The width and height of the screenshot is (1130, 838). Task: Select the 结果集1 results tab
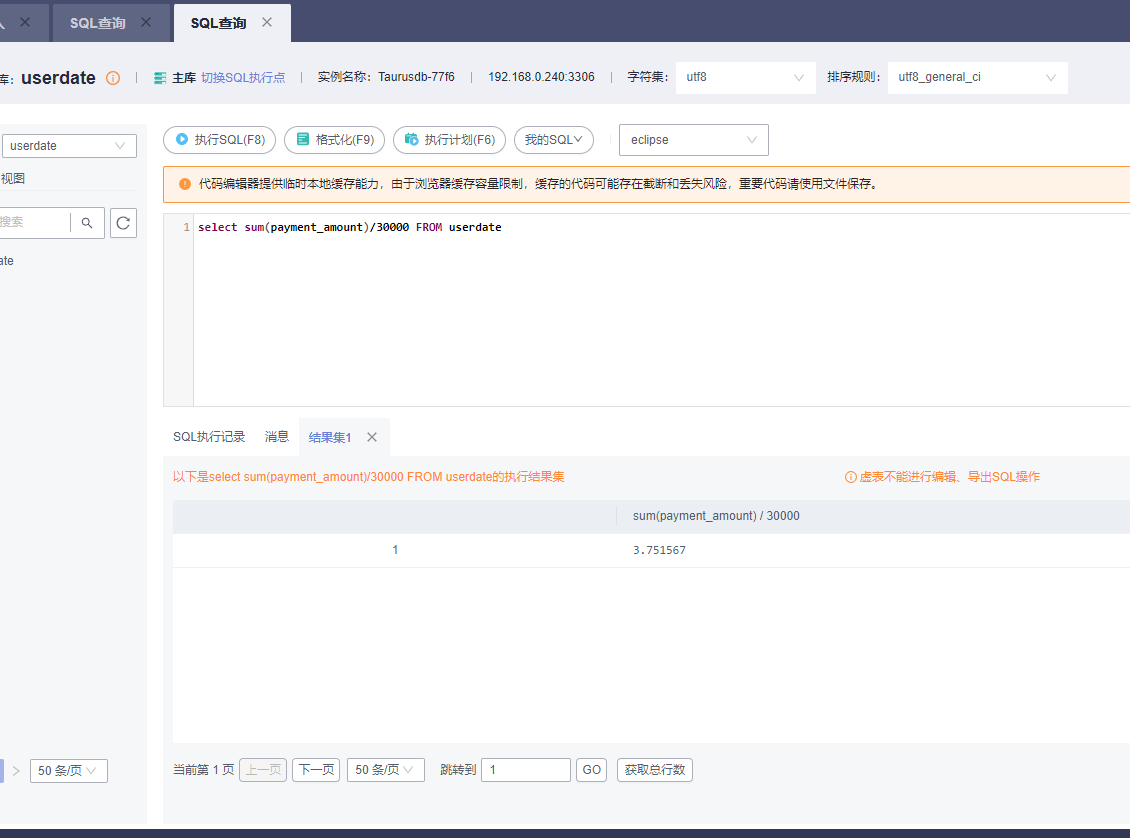(x=329, y=437)
